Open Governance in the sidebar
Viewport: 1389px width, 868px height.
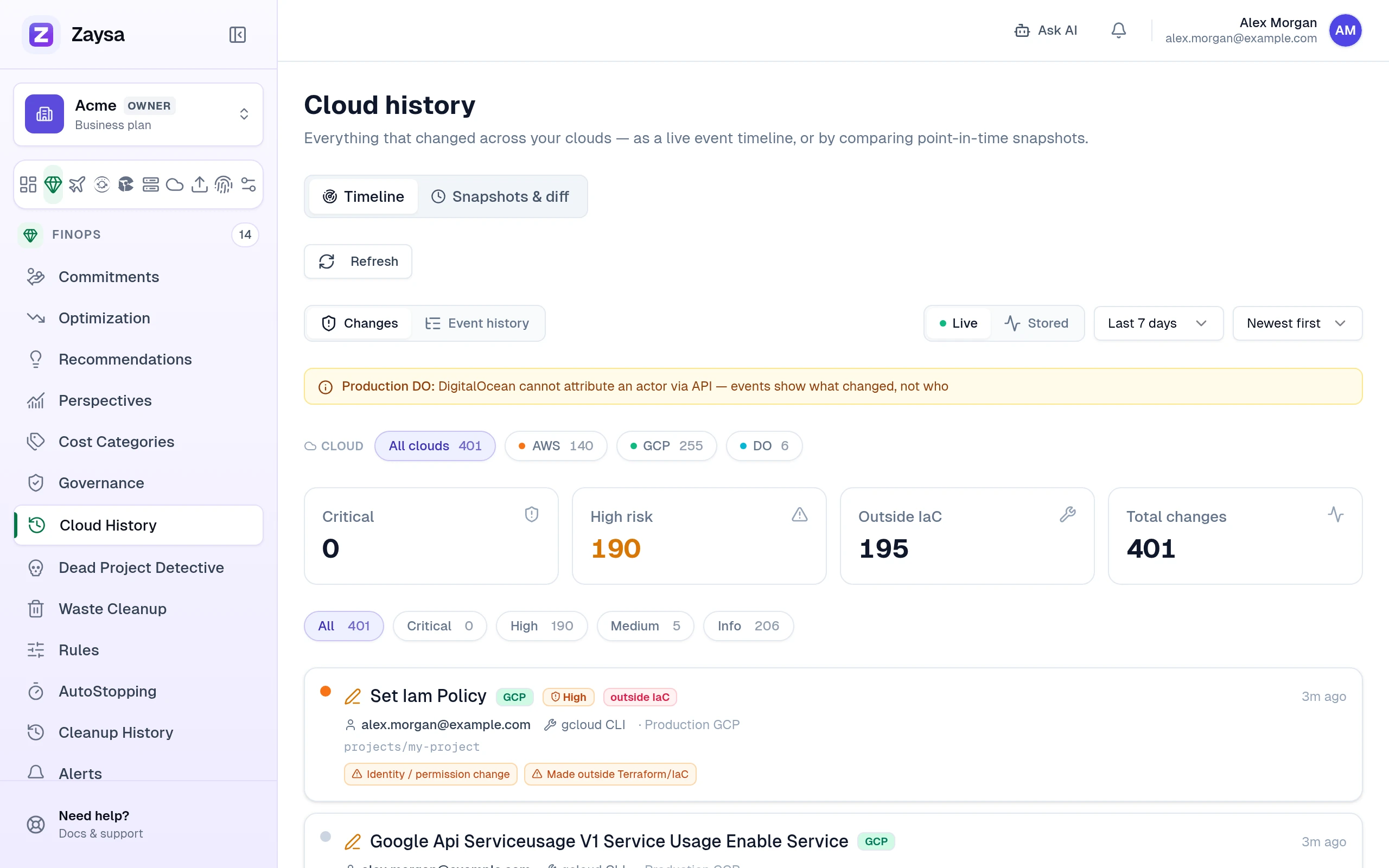point(138,483)
